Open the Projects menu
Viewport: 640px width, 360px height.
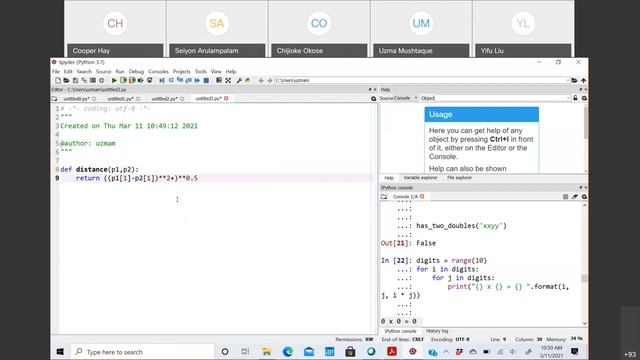click(182, 71)
